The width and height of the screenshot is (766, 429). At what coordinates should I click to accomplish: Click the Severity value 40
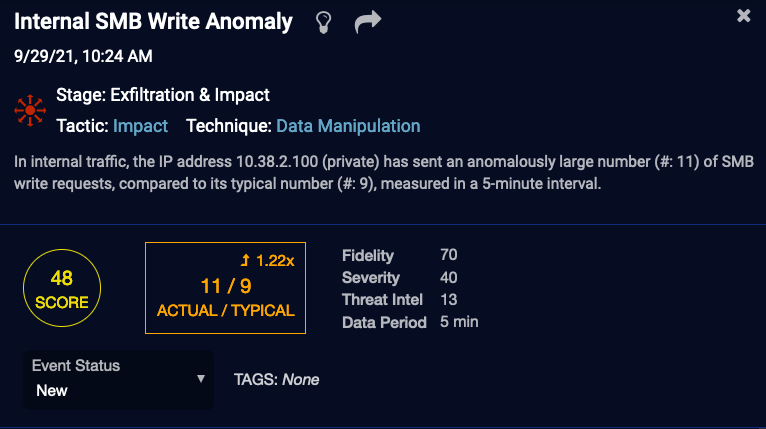point(448,278)
